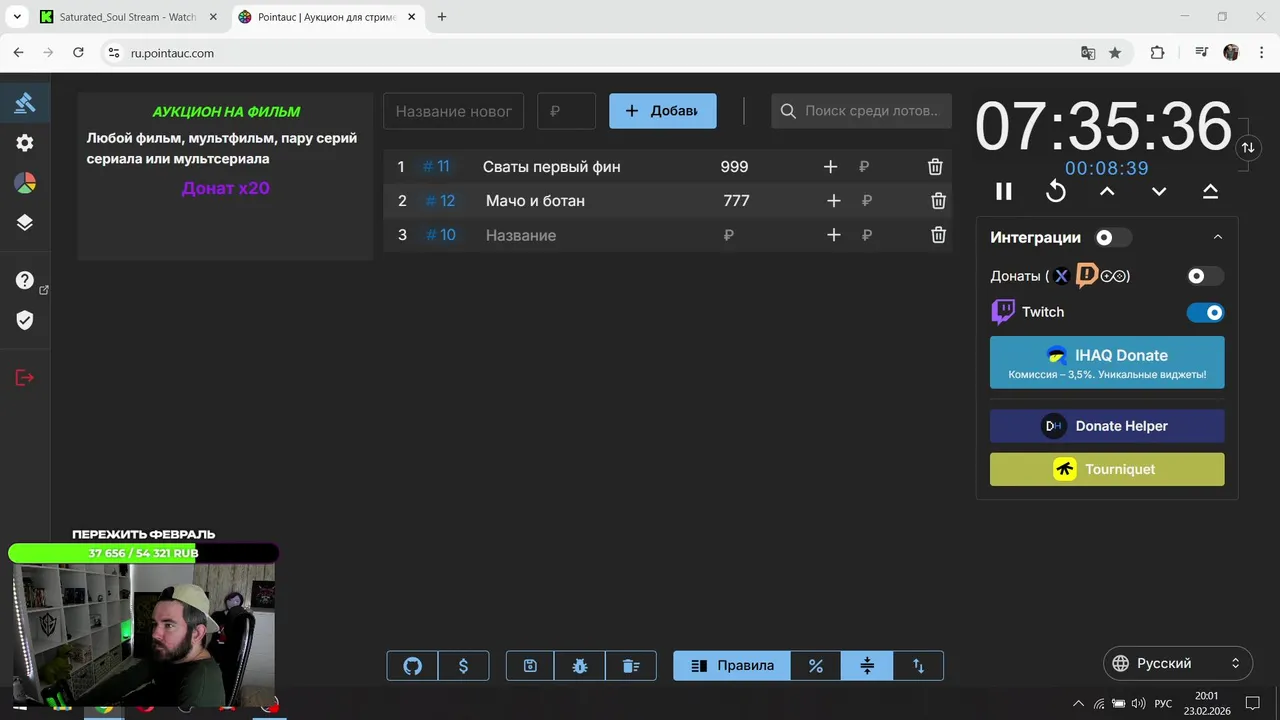
Task: Open the layers icon in sidebar
Action: [25, 223]
